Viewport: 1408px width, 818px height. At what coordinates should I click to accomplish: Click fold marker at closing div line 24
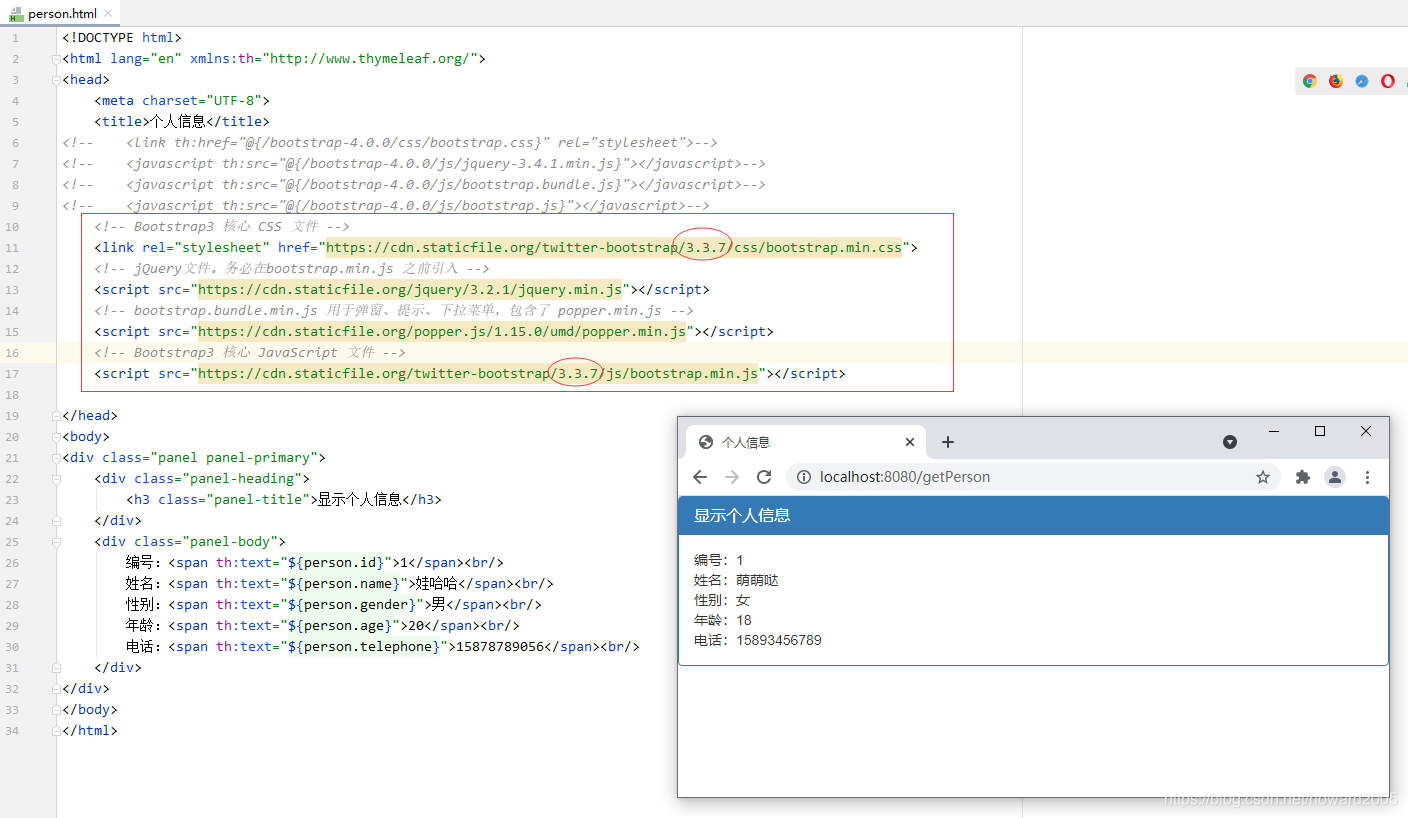pos(57,521)
